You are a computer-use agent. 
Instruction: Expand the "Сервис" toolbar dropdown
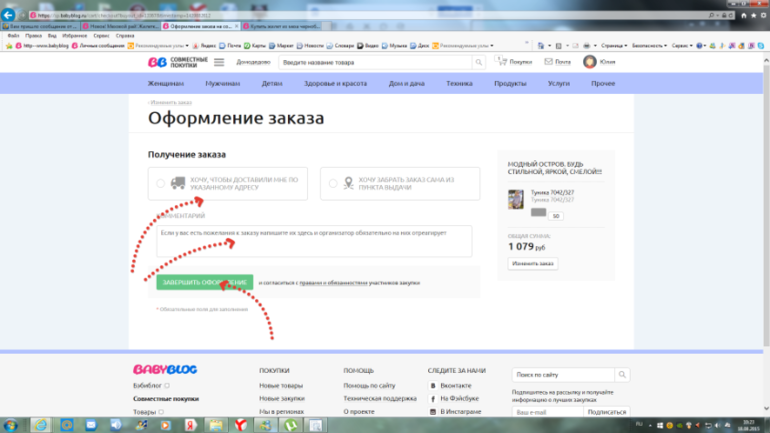tap(683, 46)
